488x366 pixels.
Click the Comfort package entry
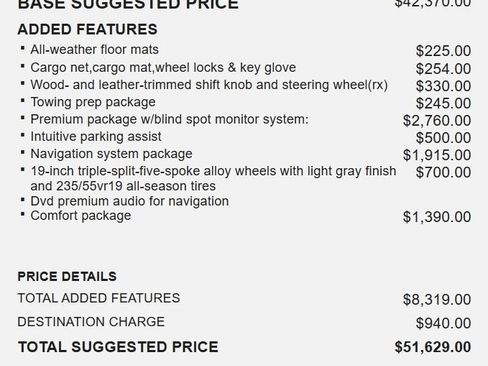point(81,216)
